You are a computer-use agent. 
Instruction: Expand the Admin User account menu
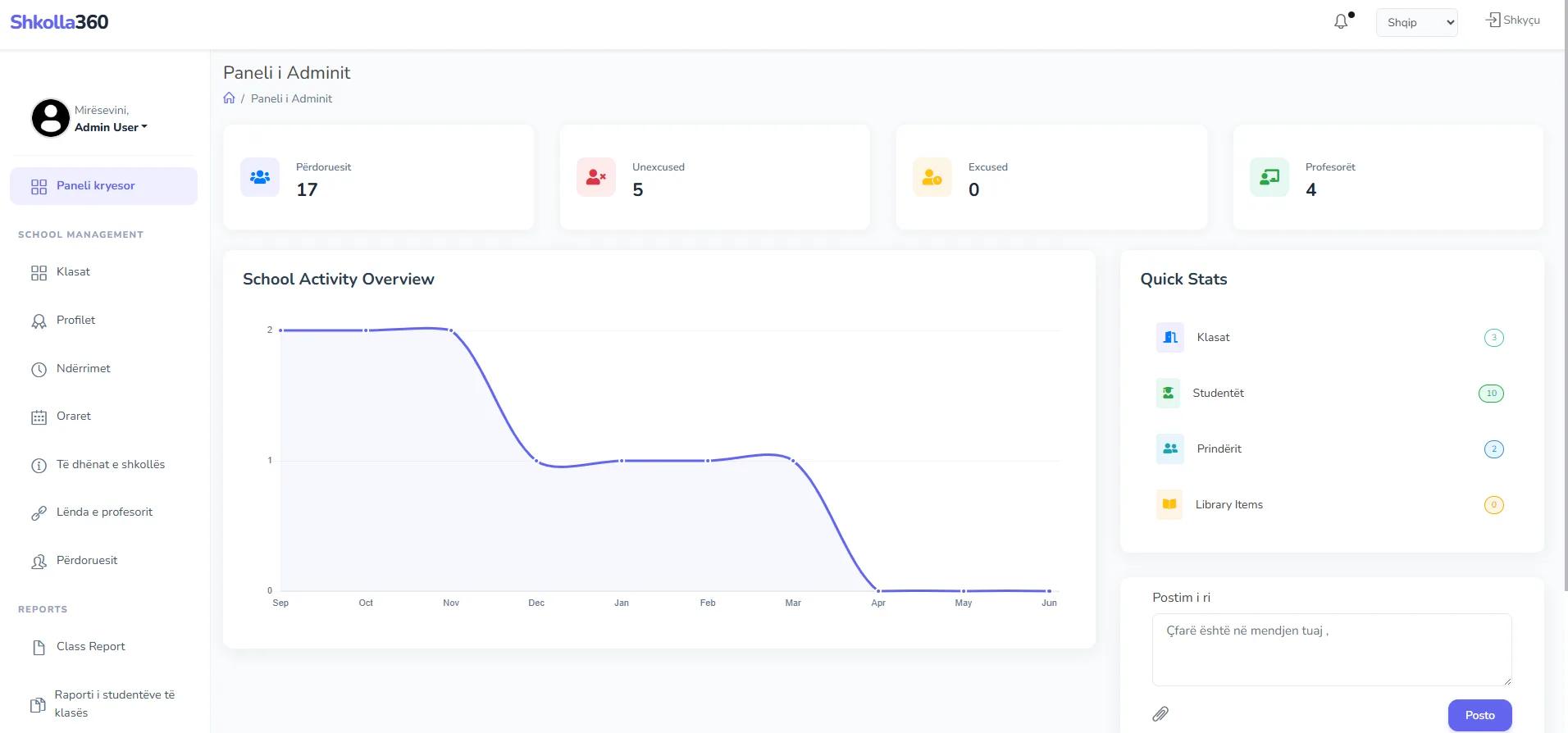click(x=111, y=127)
